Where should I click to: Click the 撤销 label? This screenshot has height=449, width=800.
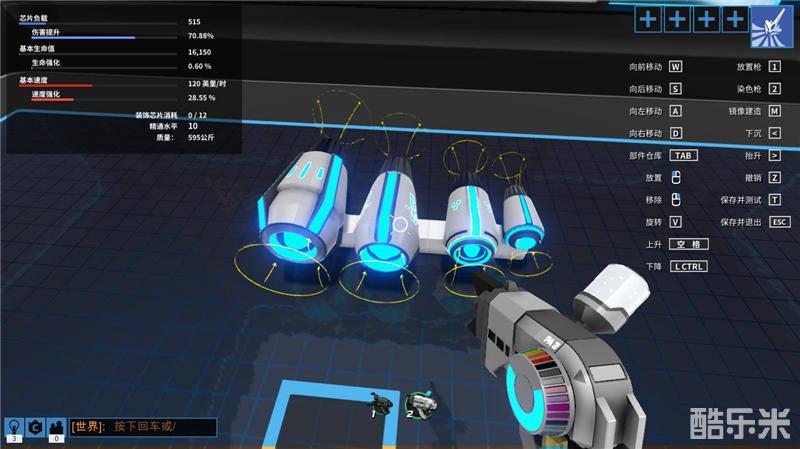[x=753, y=178]
